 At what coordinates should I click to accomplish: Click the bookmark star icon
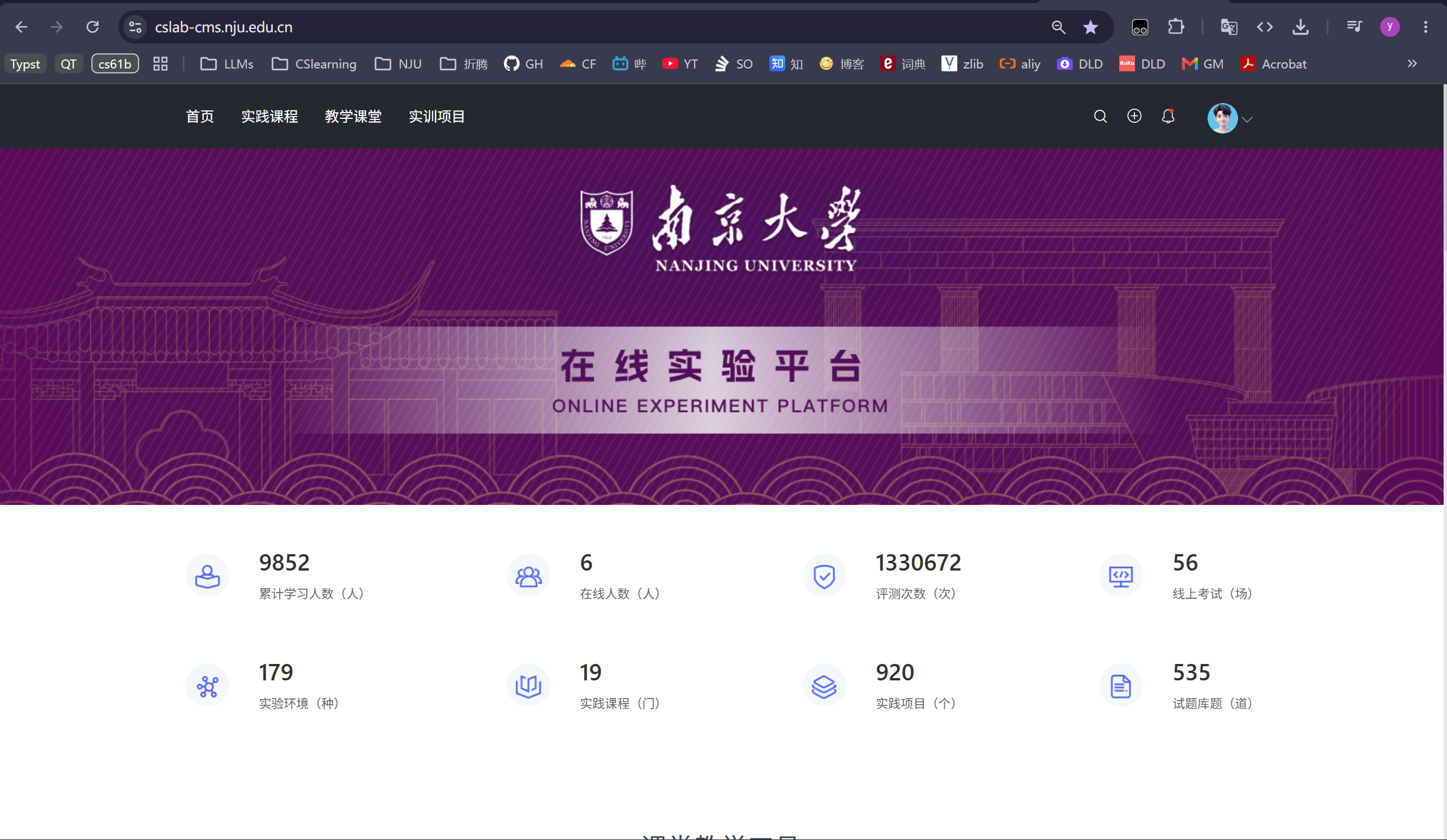click(1090, 27)
